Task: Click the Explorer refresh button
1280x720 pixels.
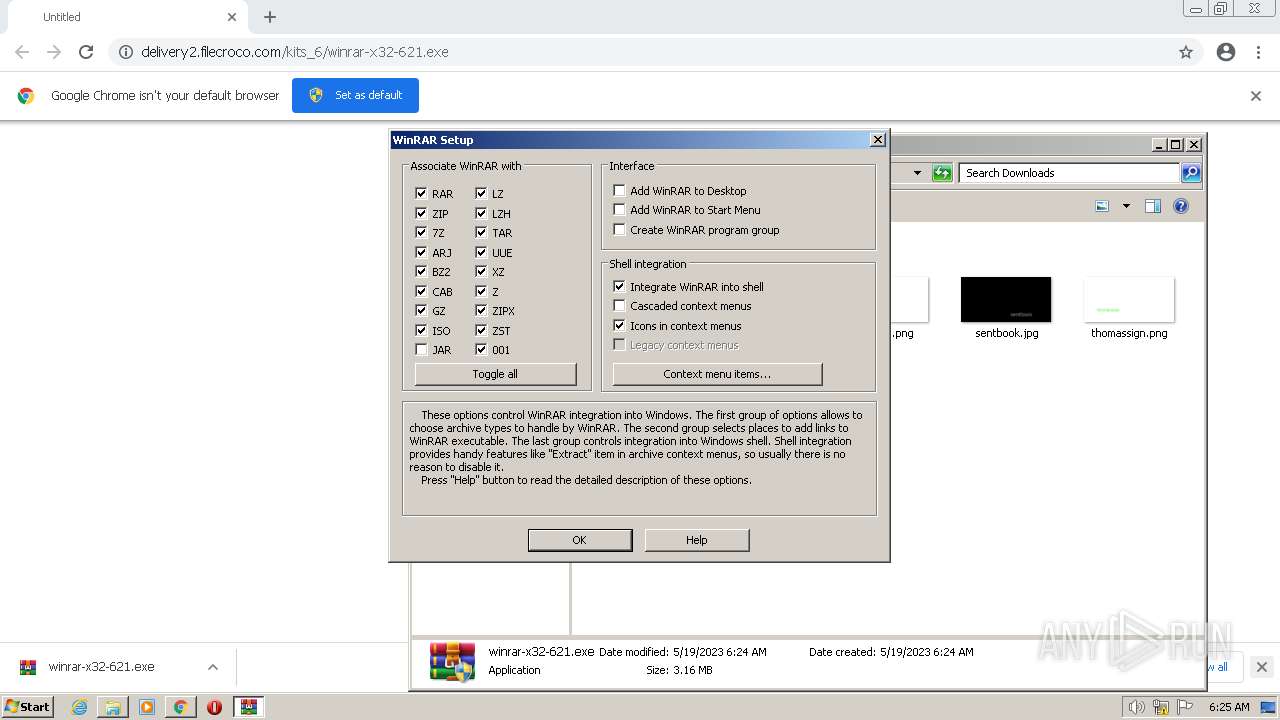Action: 942,173
